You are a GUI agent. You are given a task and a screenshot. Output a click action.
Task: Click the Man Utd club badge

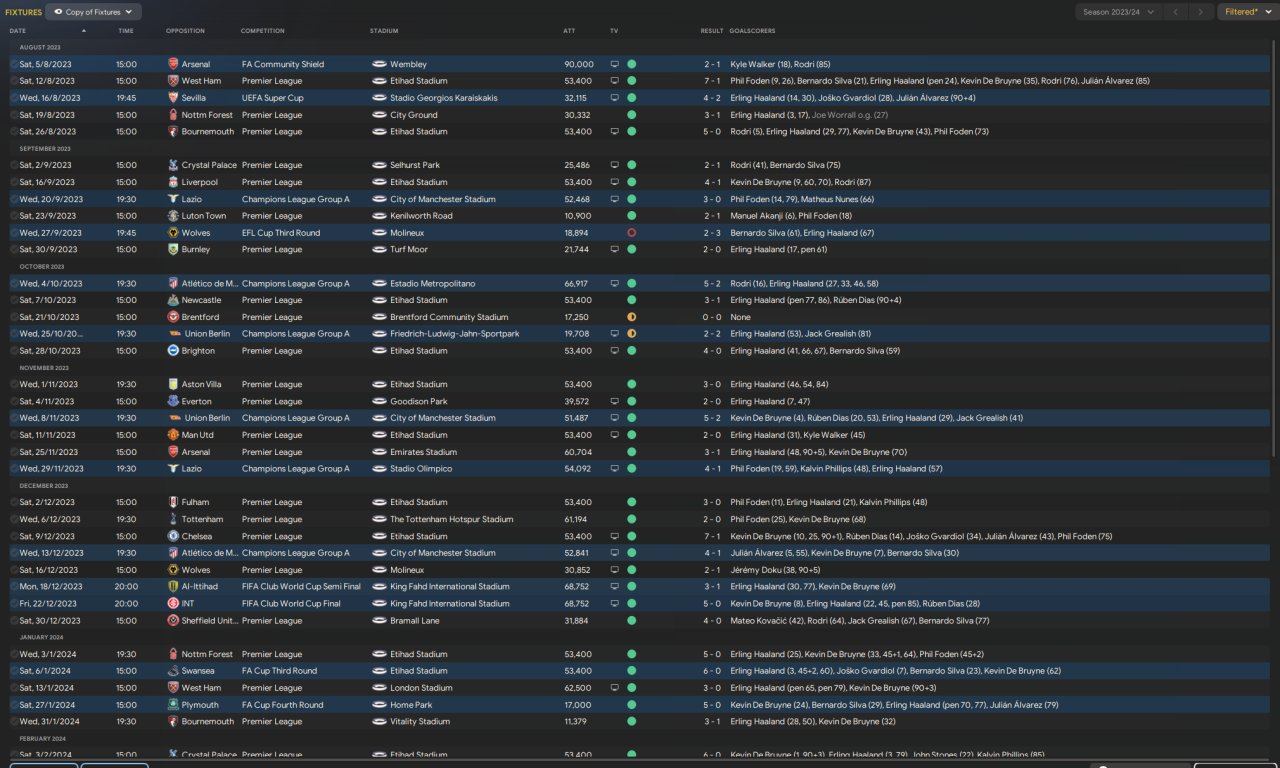(x=174, y=435)
